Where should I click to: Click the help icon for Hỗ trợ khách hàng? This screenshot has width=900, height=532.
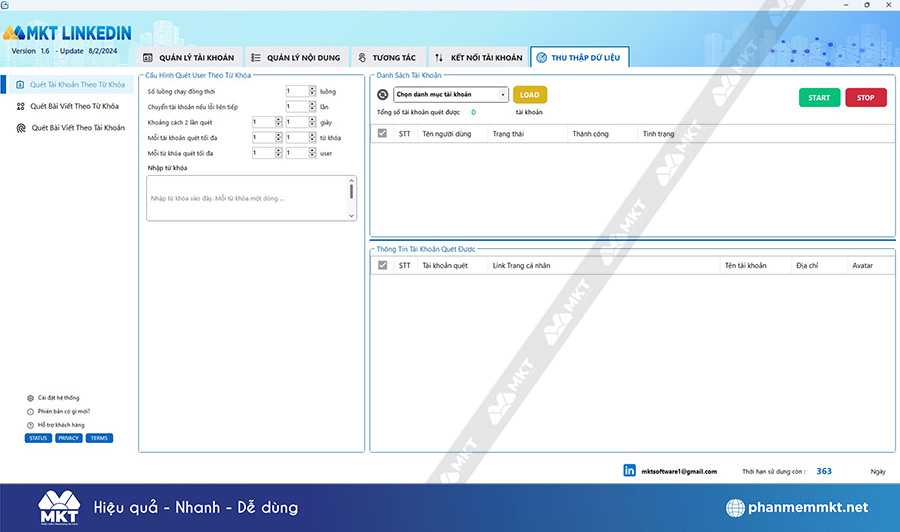[x=30, y=425]
